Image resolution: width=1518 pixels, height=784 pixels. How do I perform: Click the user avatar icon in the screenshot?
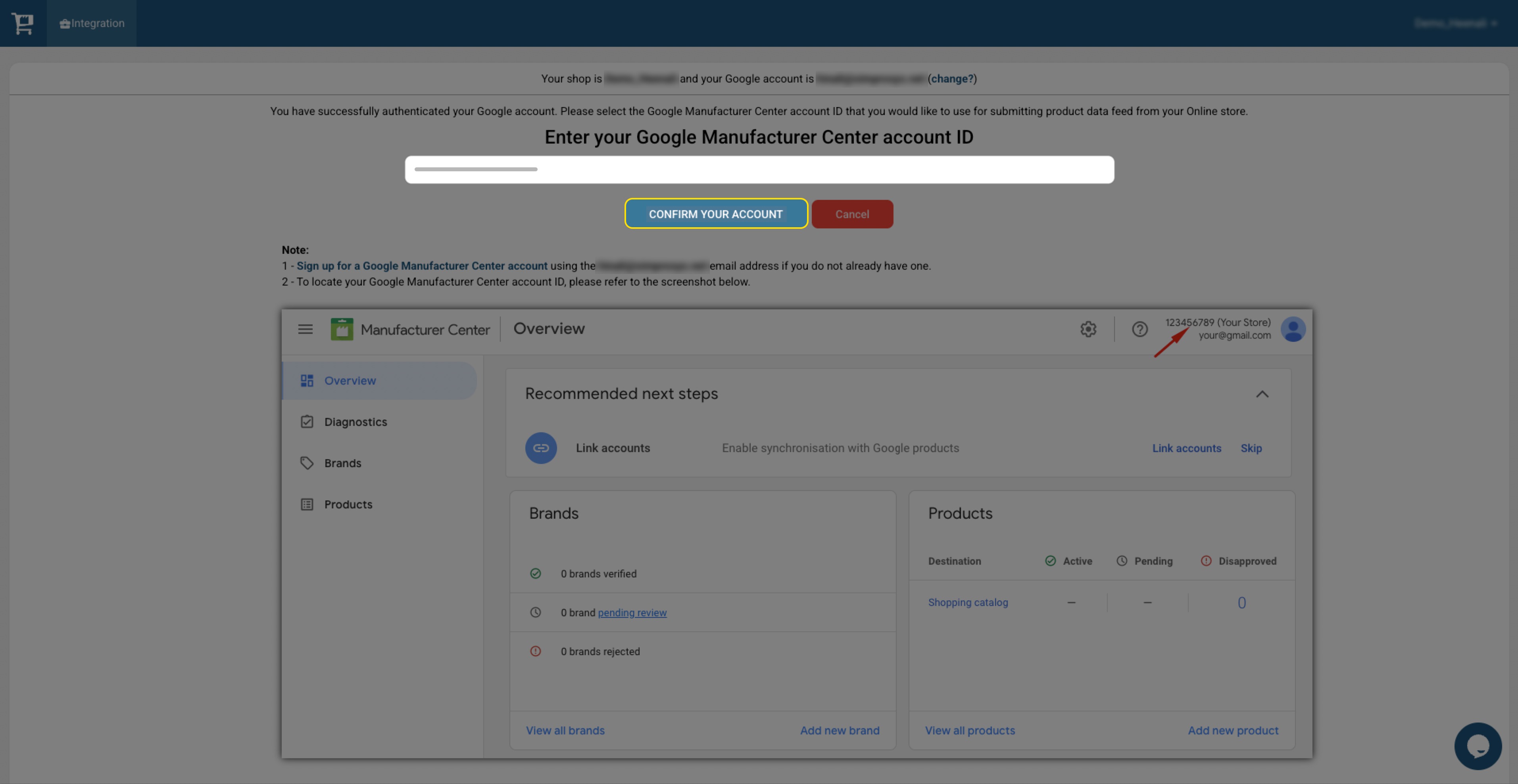[x=1293, y=329]
